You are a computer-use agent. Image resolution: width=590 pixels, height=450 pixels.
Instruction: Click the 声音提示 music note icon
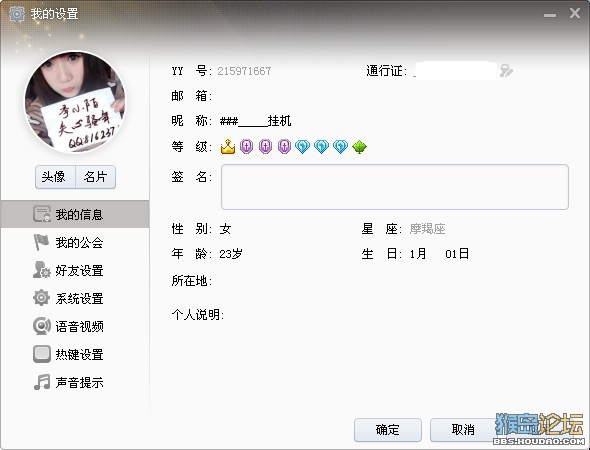(x=42, y=382)
